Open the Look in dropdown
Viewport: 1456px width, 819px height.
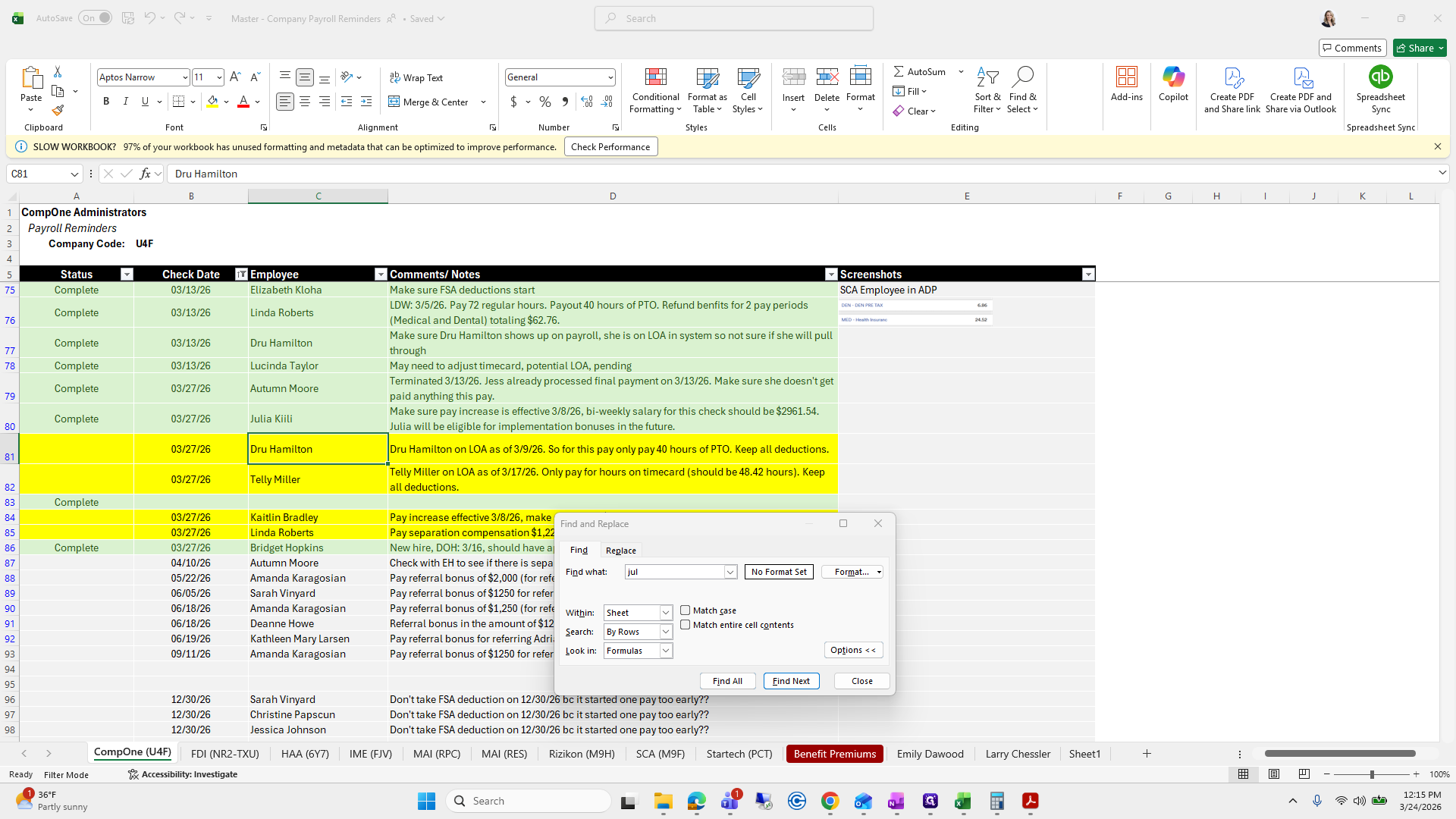coord(665,651)
